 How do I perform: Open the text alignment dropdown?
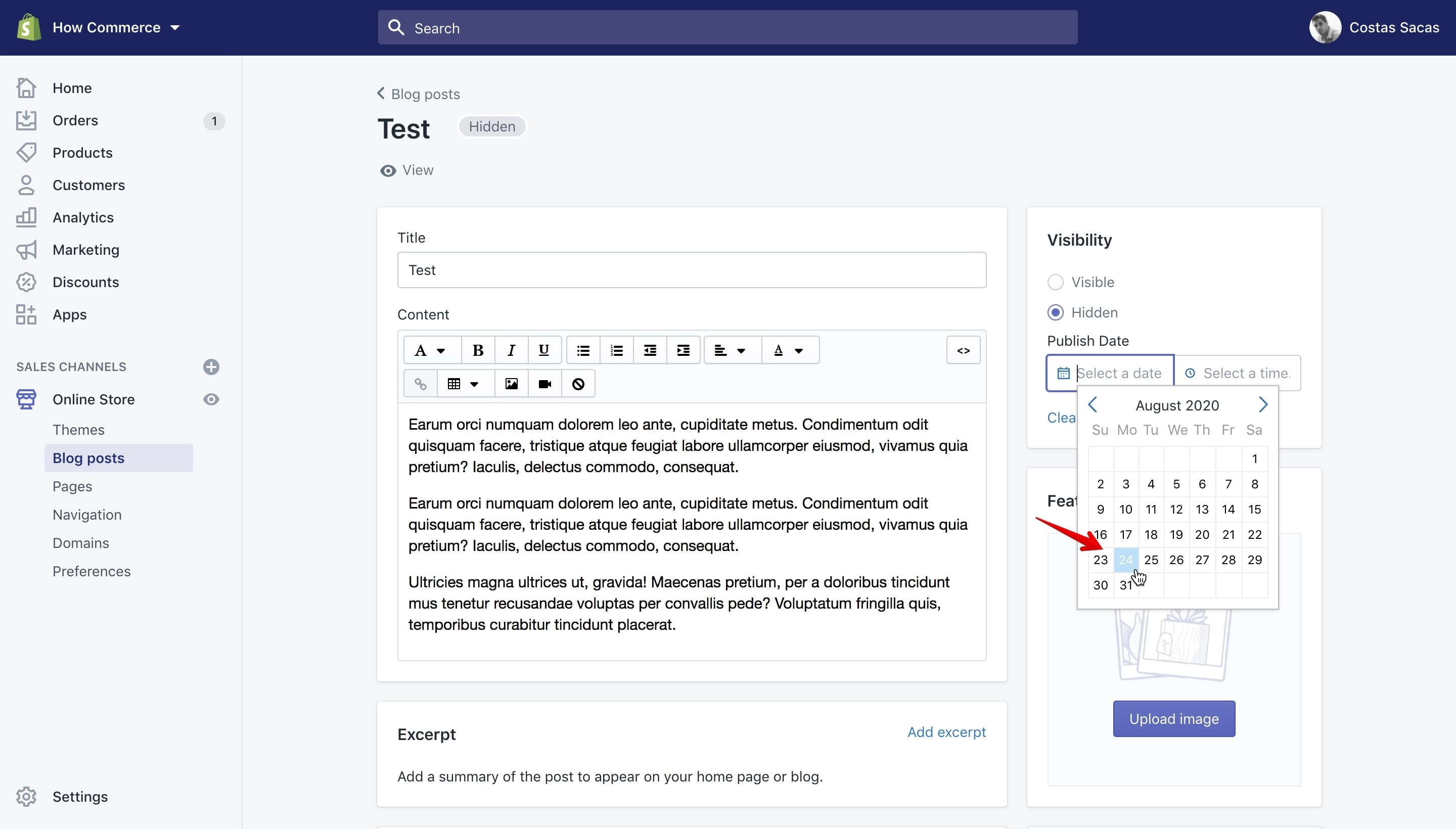pos(732,350)
